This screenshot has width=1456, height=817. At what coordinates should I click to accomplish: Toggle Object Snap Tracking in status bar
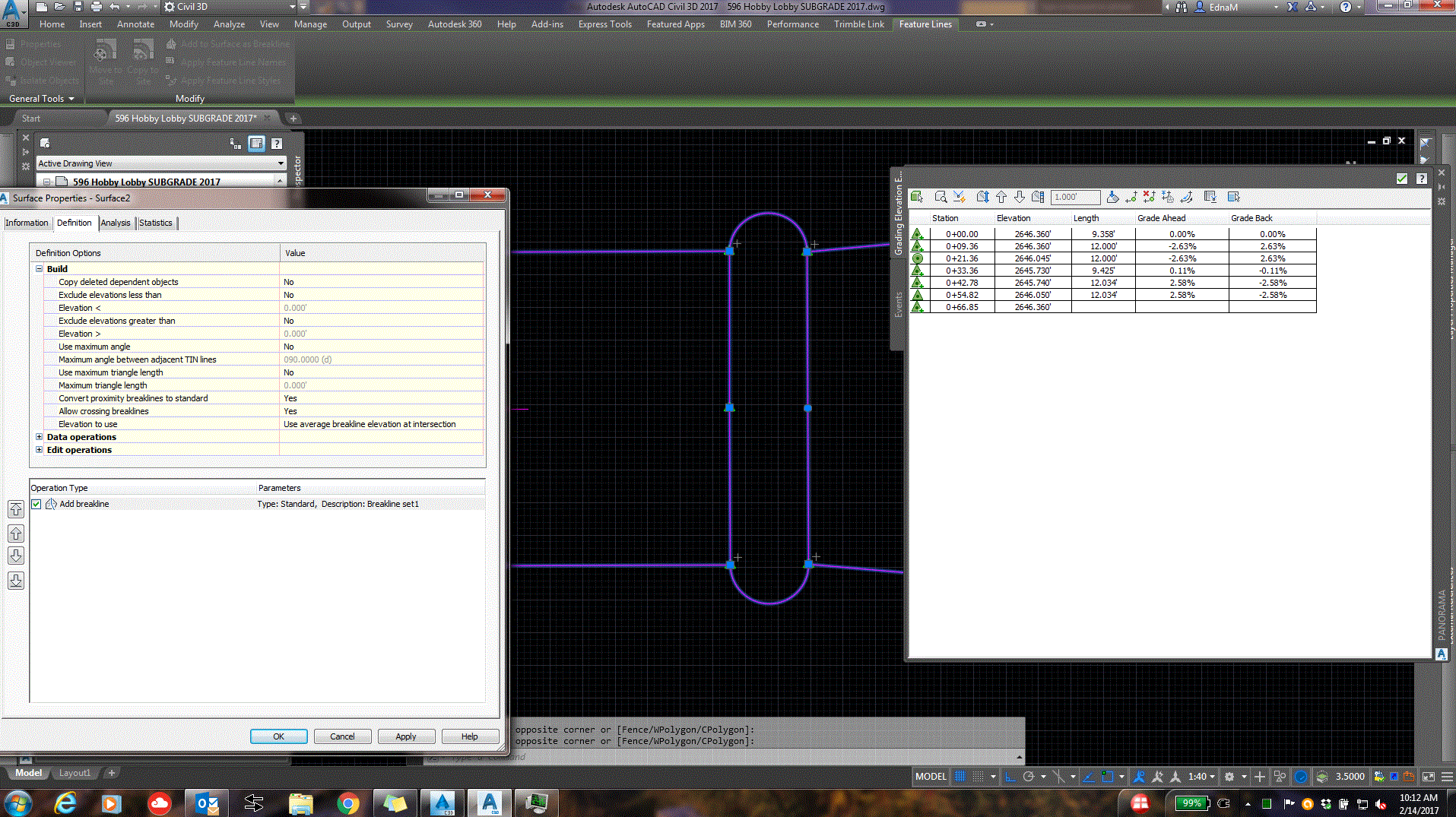point(1089,776)
